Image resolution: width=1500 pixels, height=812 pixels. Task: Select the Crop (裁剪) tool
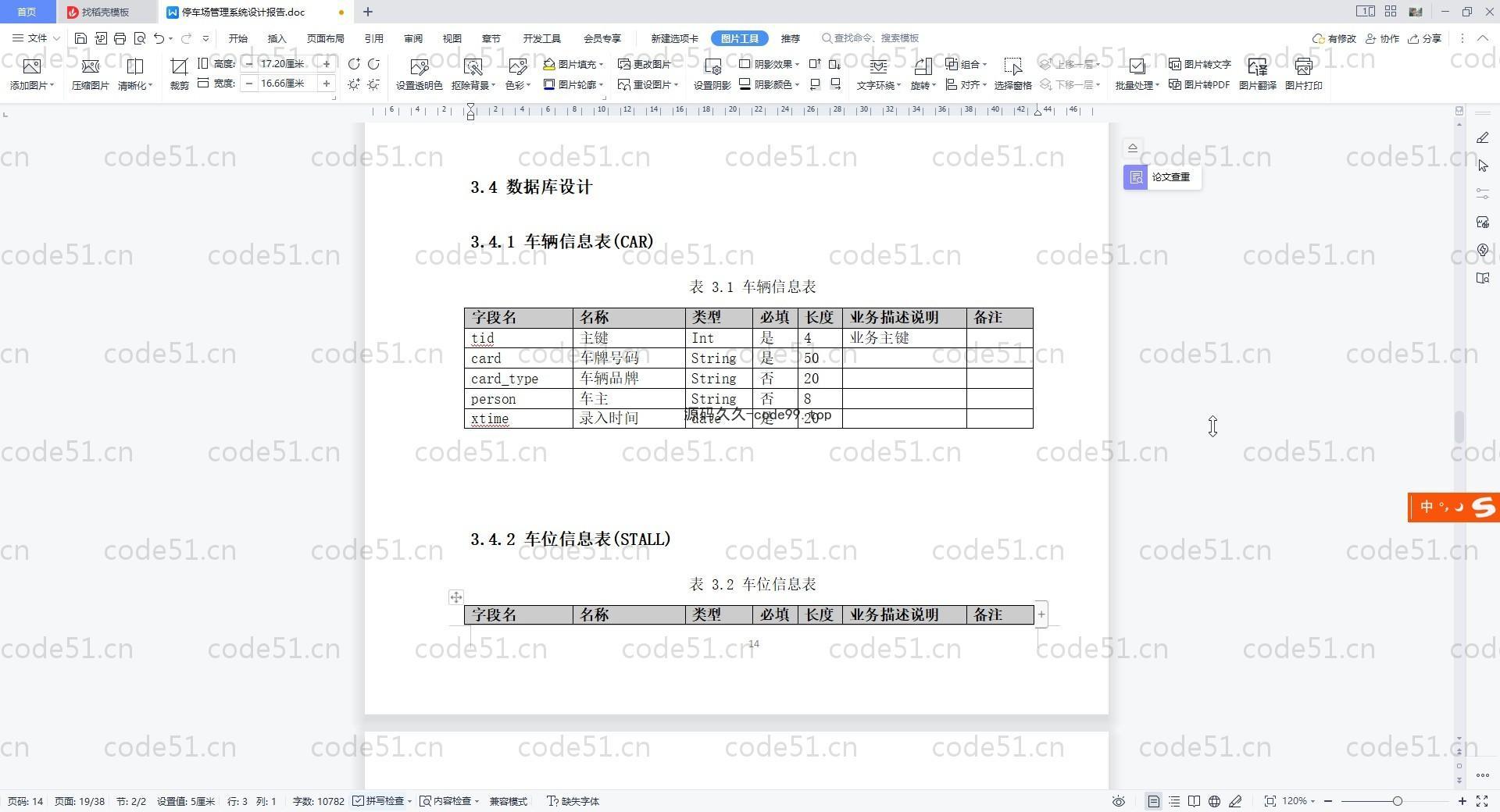point(180,74)
